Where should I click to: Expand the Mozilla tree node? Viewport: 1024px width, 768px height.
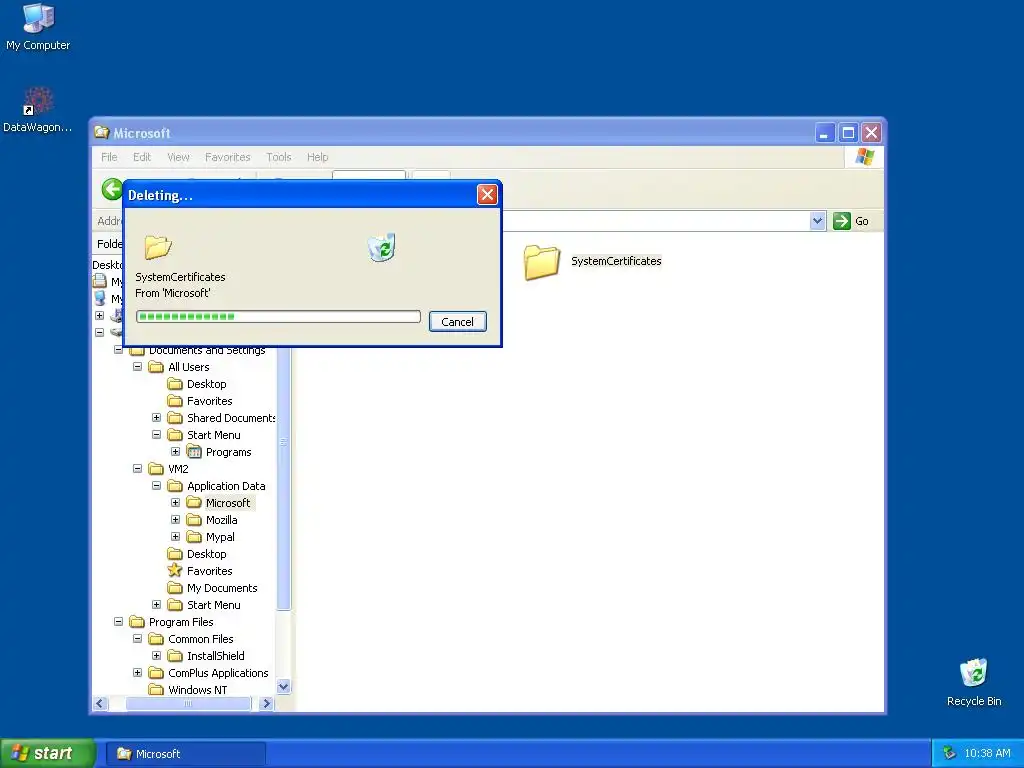tap(175, 519)
